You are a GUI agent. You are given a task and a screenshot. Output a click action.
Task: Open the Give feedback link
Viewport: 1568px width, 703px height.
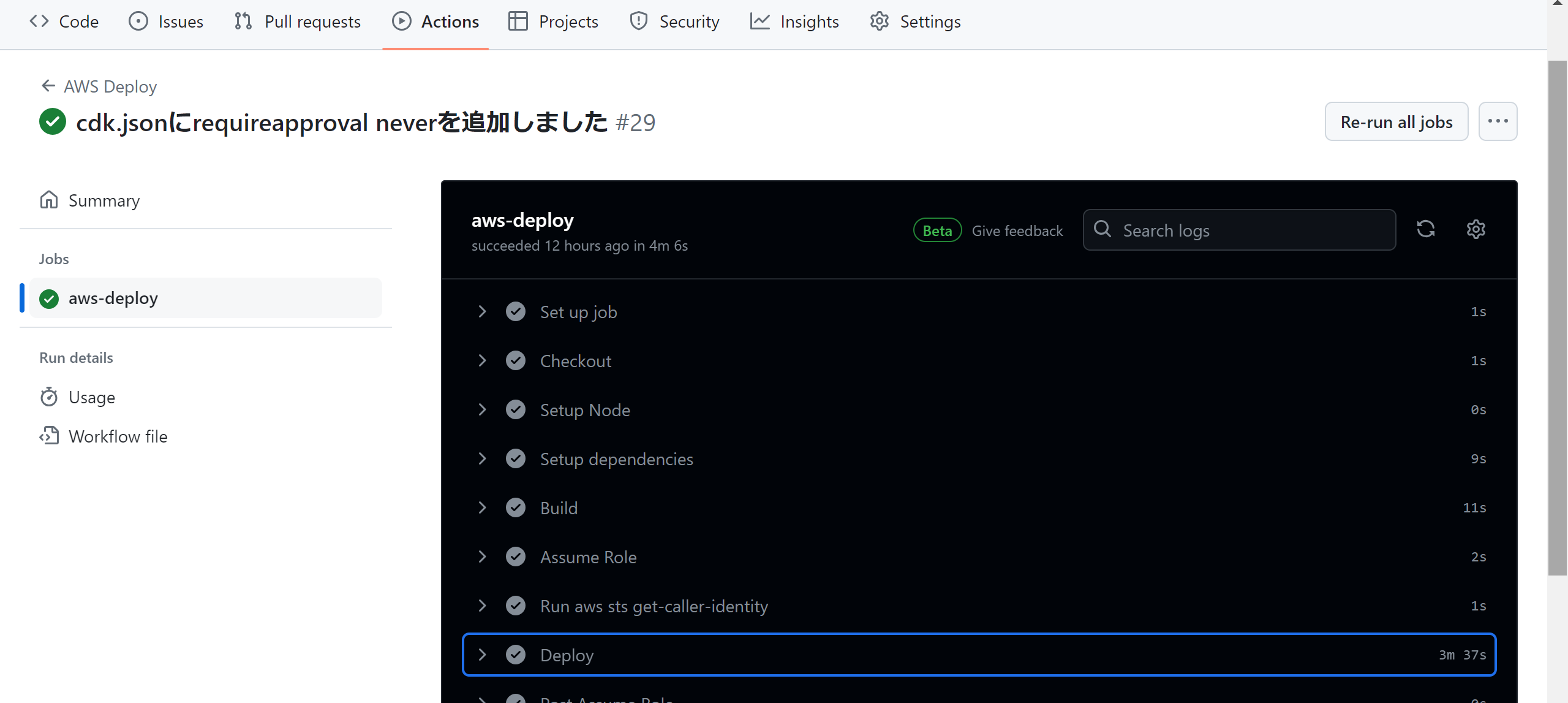coord(1017,230)
